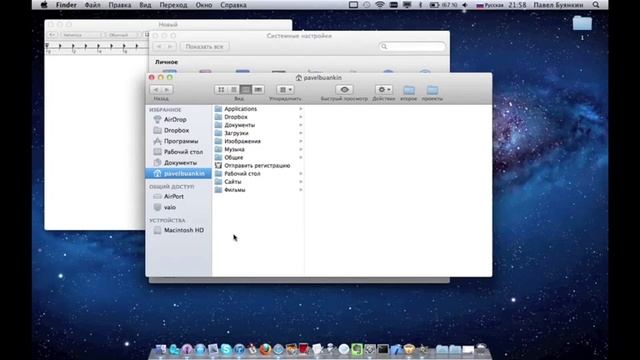Open the Trash in the Dock
The height and width of the screenshot is (360, 640).
tap(482, 349)
